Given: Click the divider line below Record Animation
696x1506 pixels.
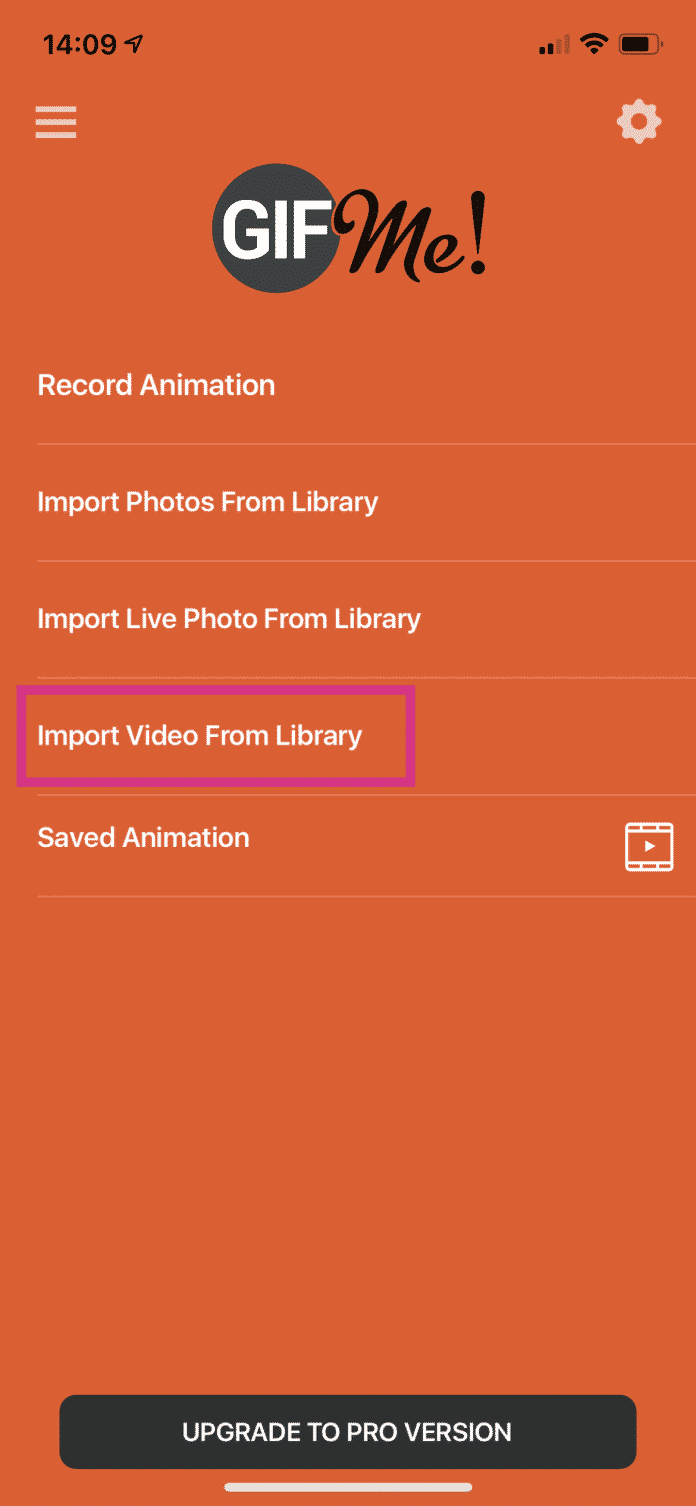Looking at the screenshot, I should (366, 443).
